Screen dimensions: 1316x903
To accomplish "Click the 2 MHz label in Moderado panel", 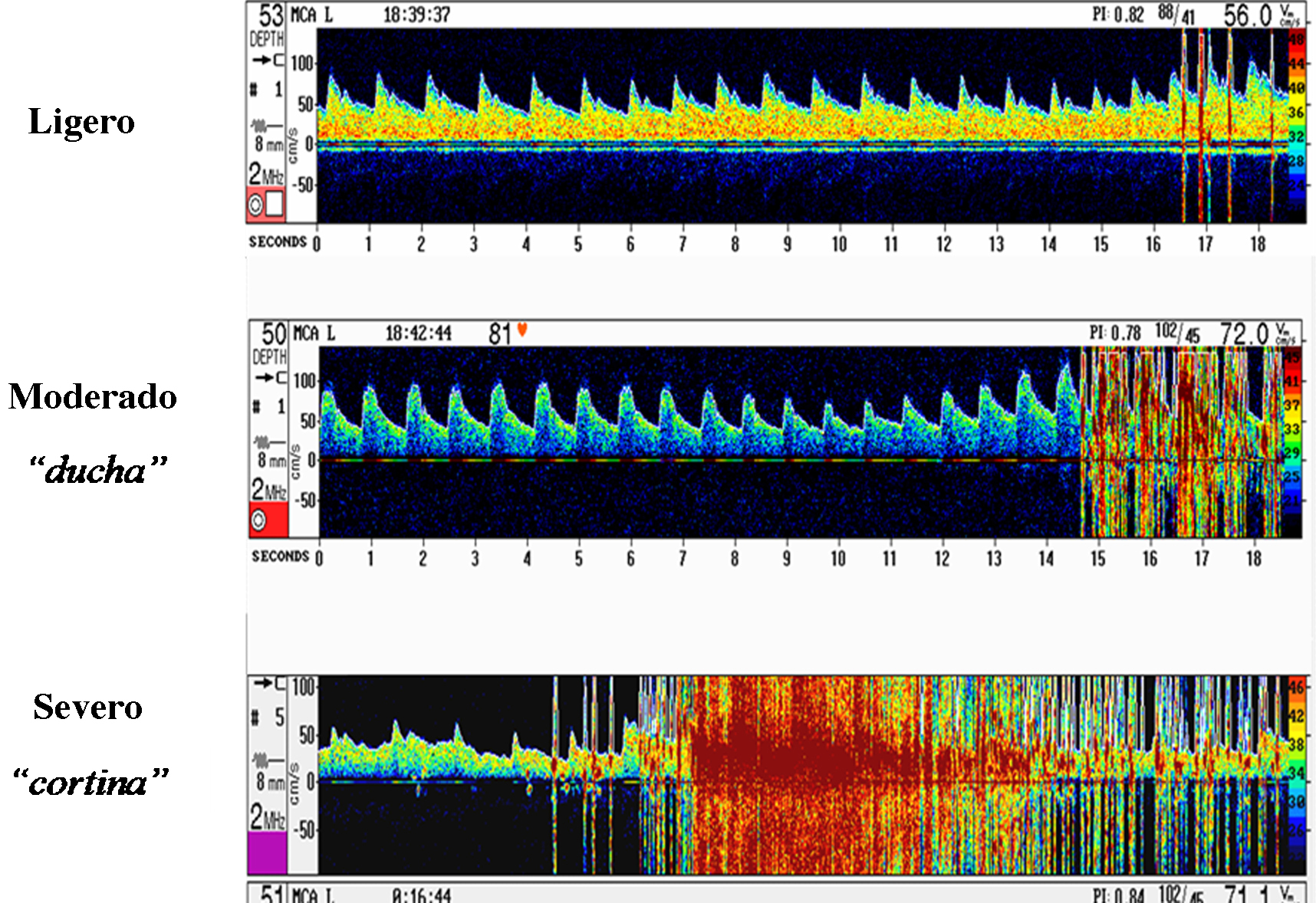I will pos(268,489).
